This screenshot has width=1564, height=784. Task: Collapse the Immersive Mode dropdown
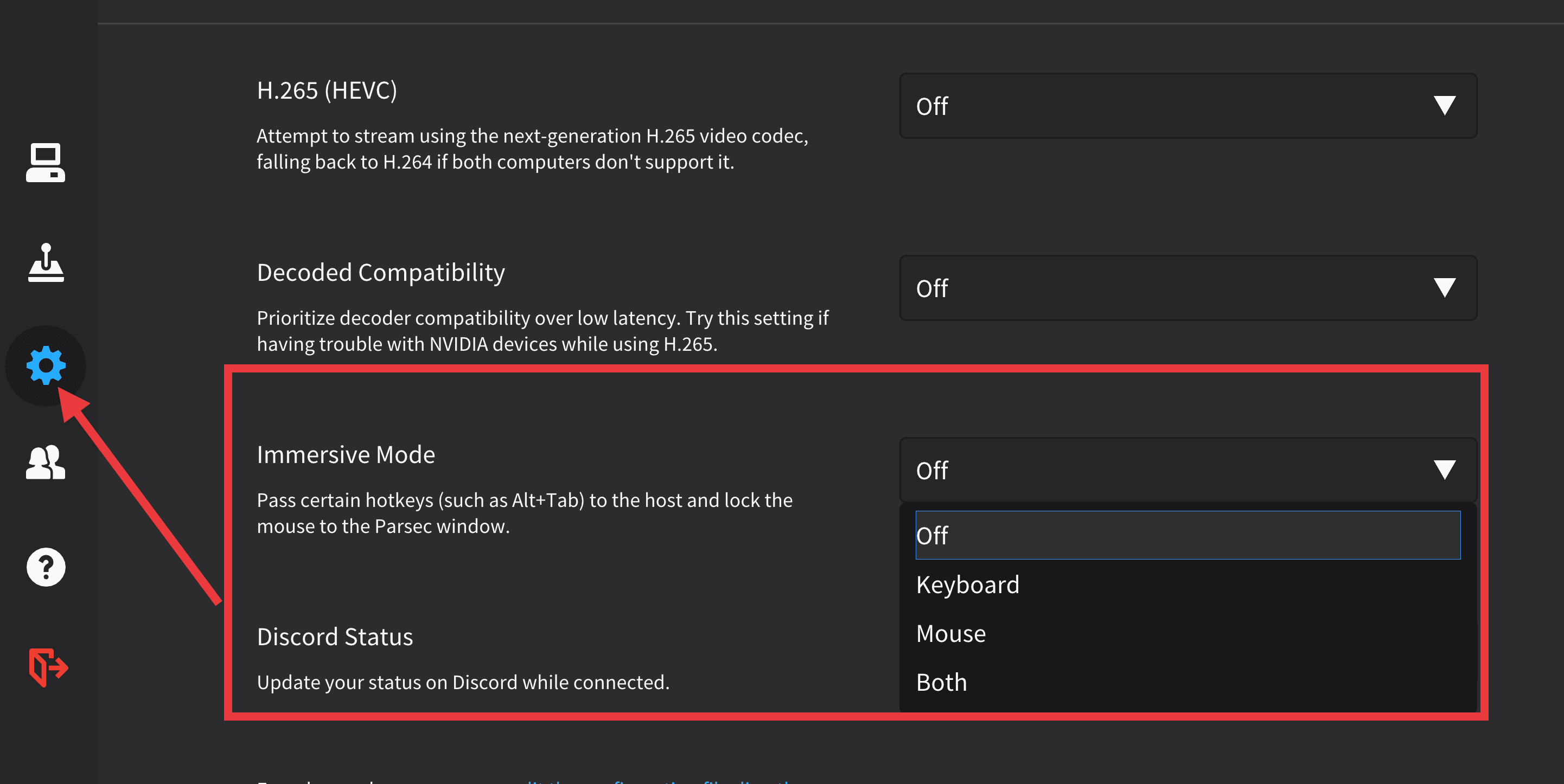pos(1187,470)
